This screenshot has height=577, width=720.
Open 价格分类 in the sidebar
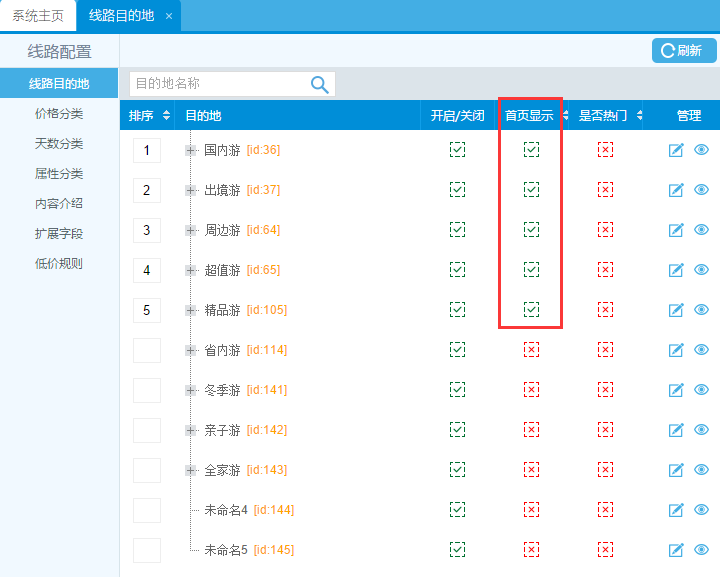(x=59, y=114)
